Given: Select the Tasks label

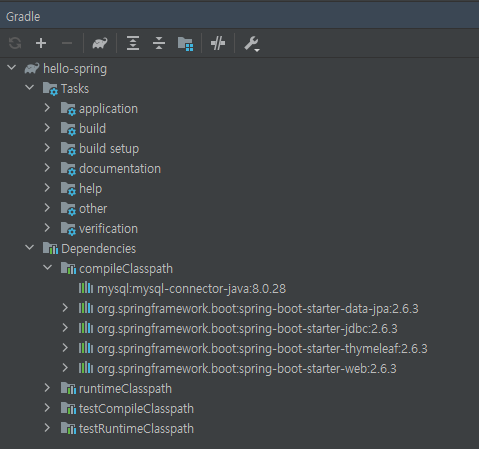Looking at the screenshot, I should 75,89.
